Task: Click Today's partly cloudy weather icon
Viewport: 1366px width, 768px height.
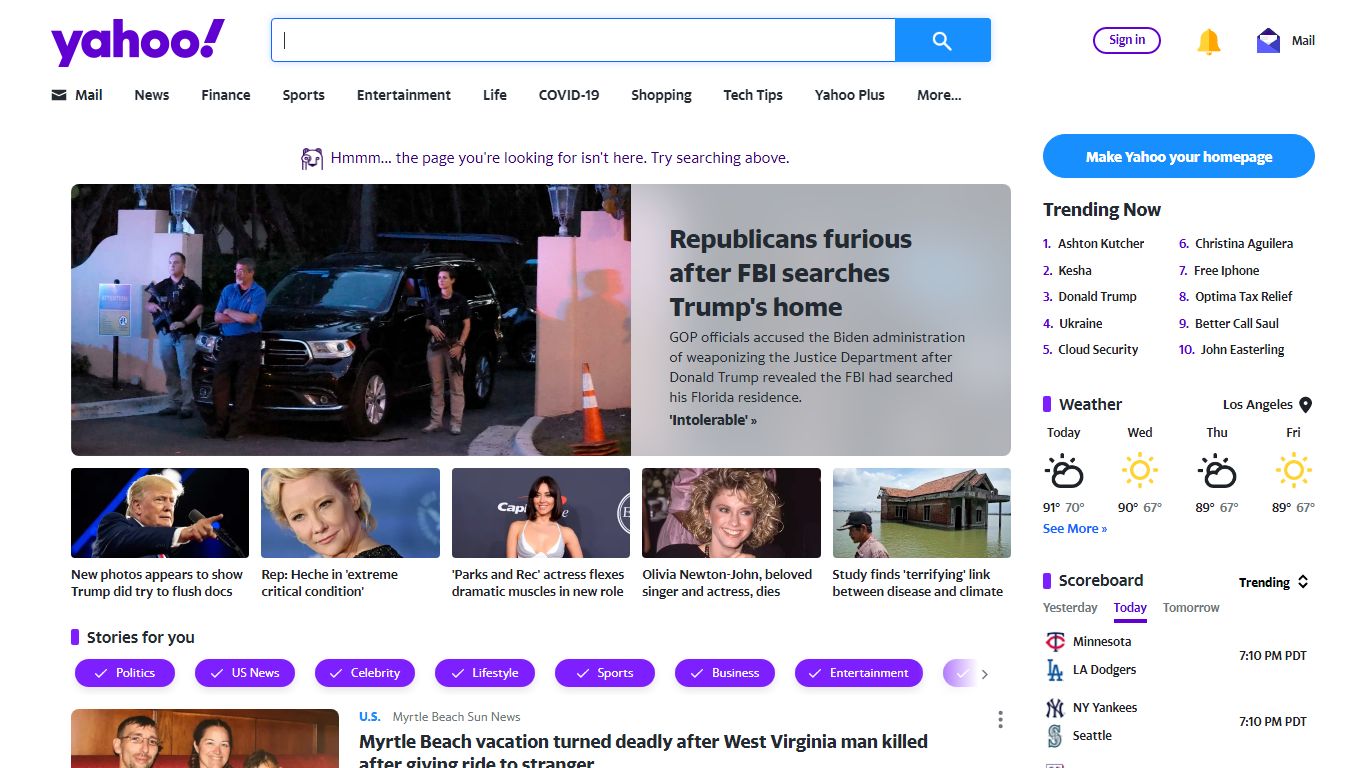Action: click(x=1064, y=470)
